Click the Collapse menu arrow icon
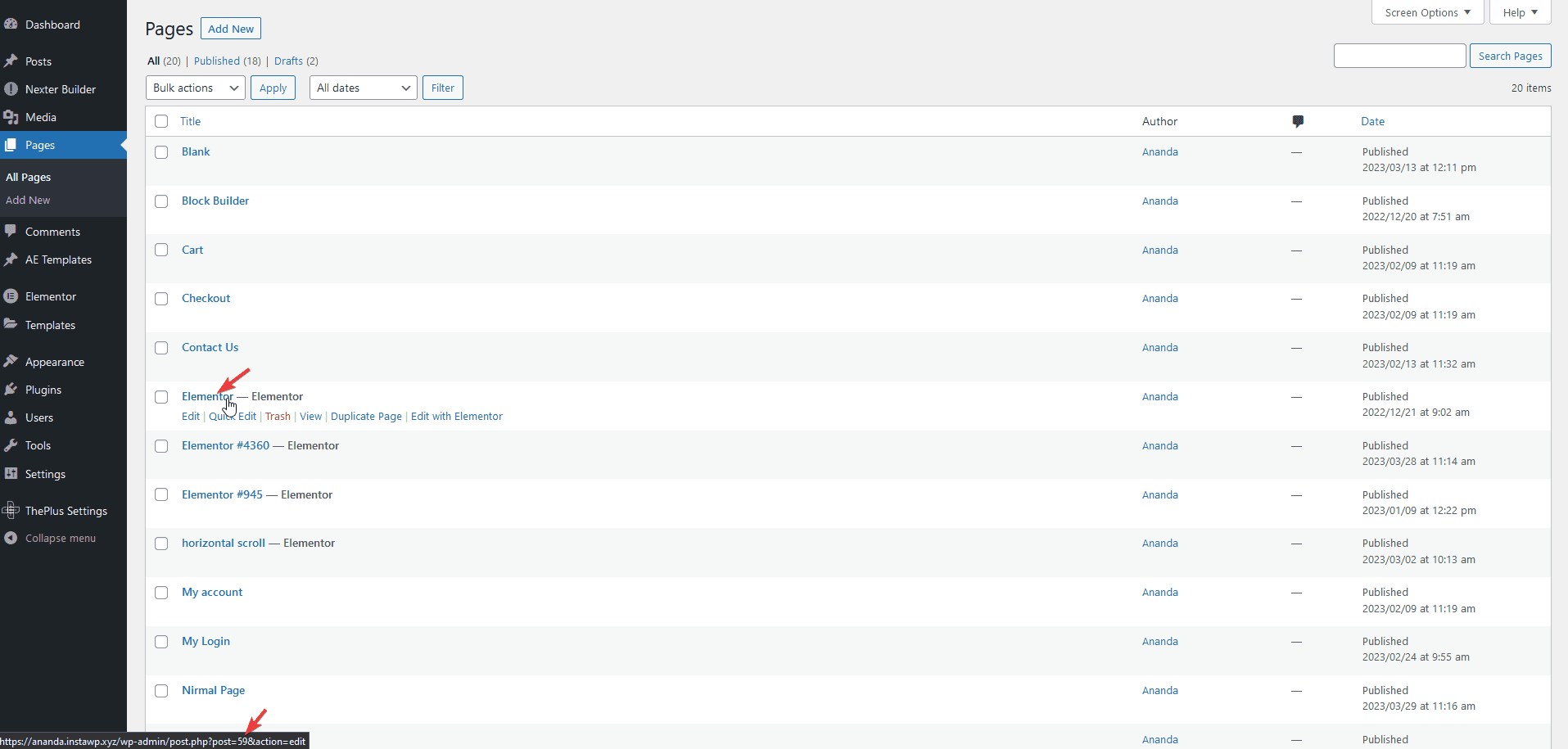The width and height of the screenshot is (1568, 749). (x=11, y=538)
